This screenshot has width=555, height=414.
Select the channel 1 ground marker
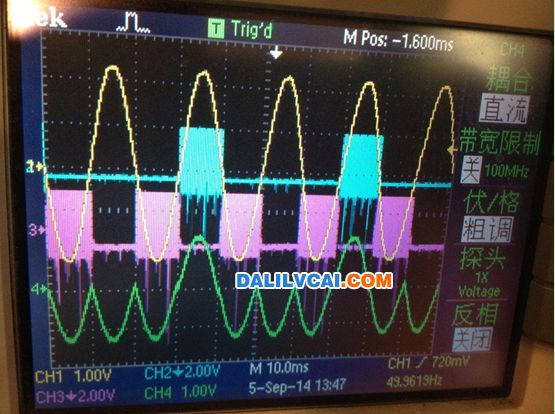pos(36,166)
